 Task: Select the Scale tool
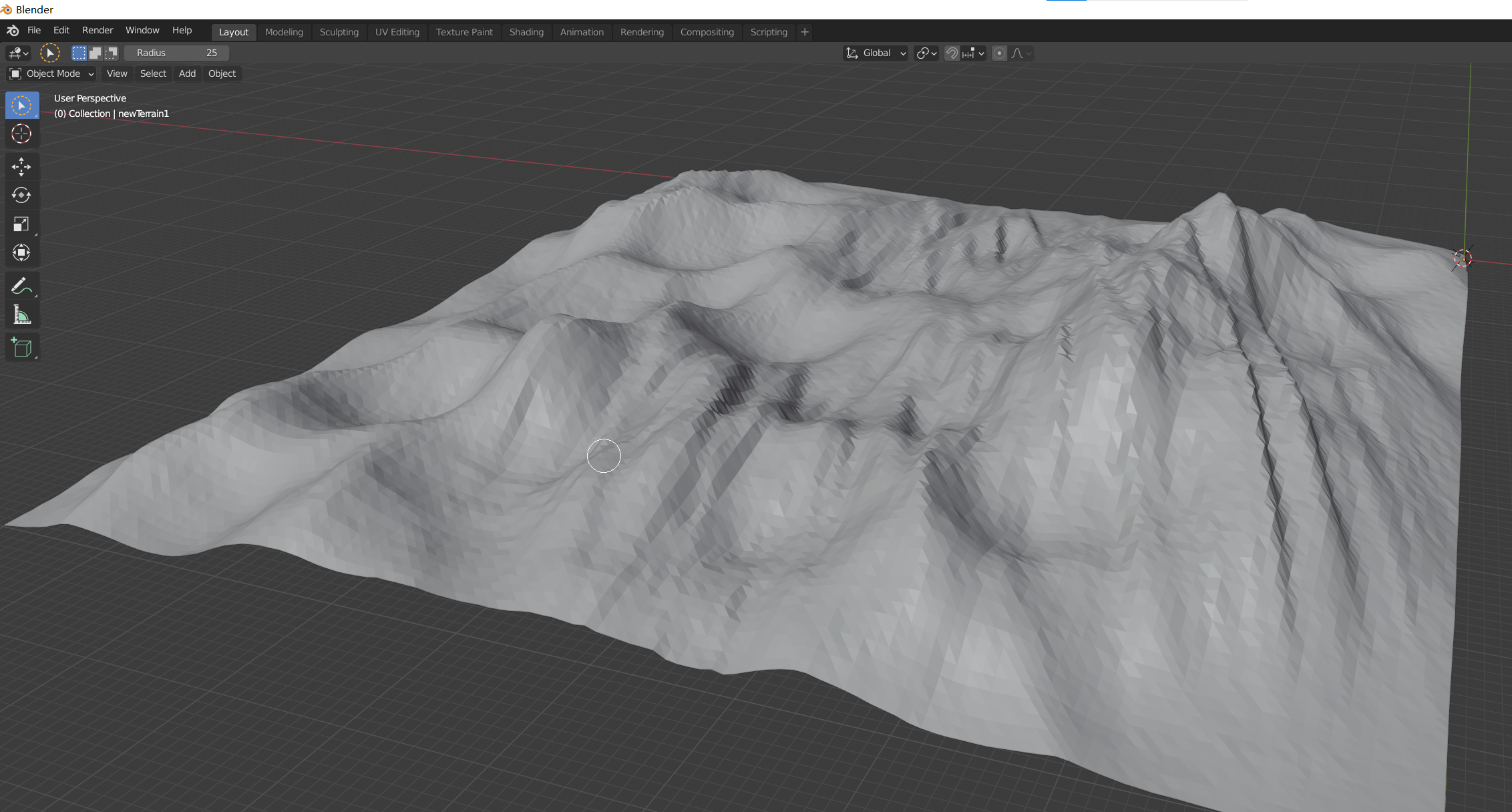tap(22, 224)
